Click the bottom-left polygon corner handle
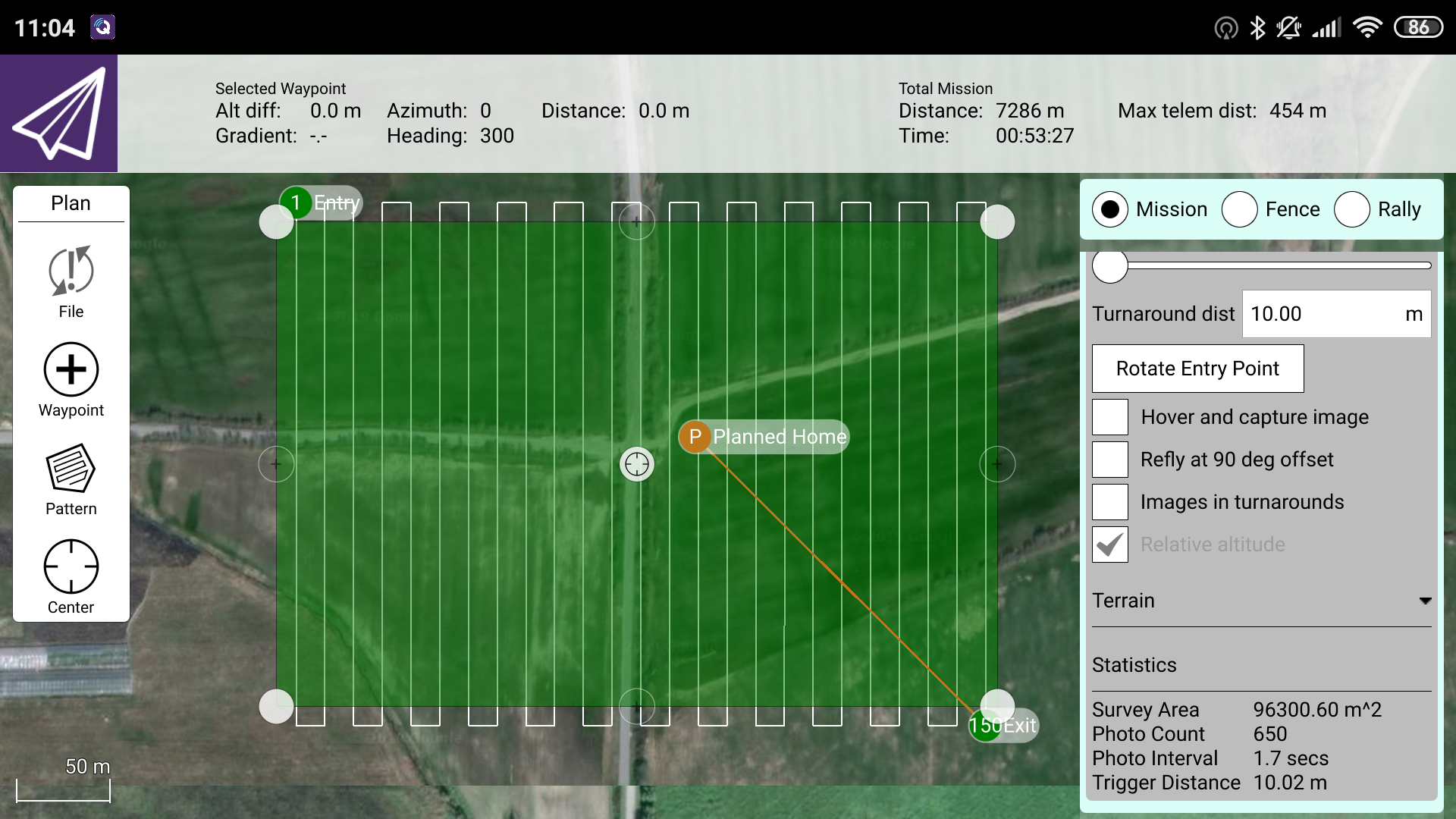1456x819 pixels. 276,706
